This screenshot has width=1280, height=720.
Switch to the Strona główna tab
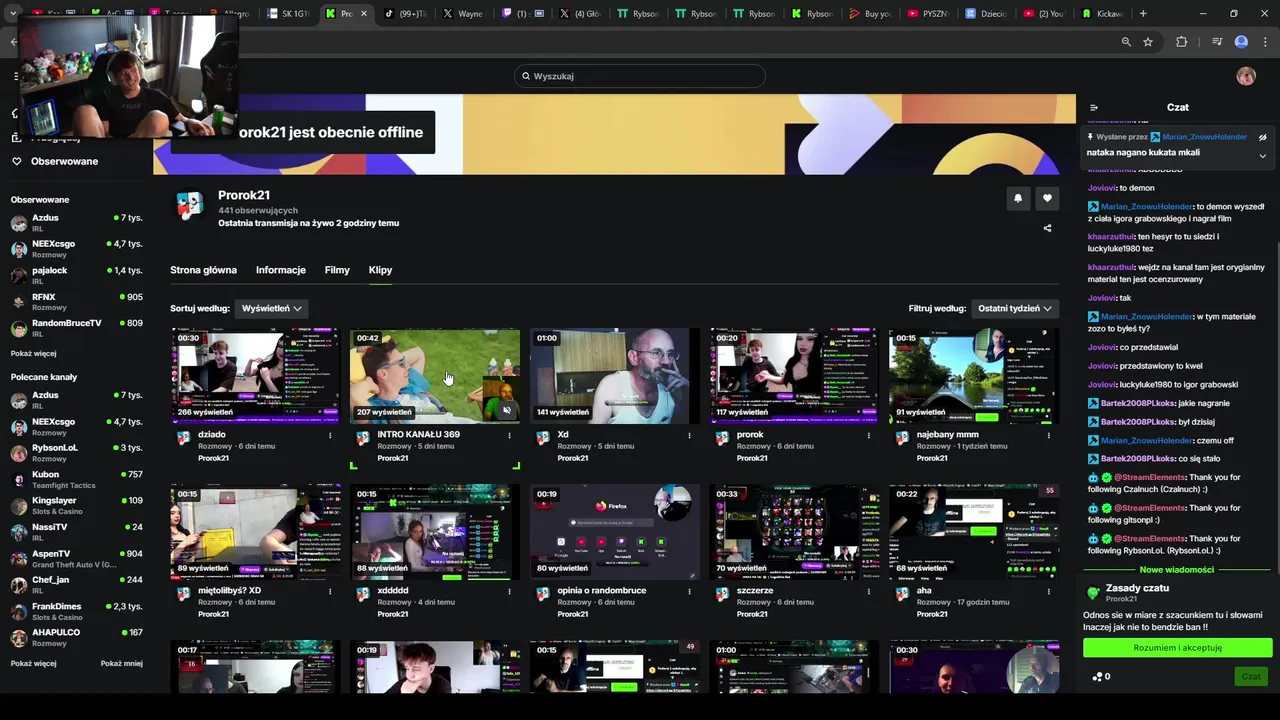(203, 270)
